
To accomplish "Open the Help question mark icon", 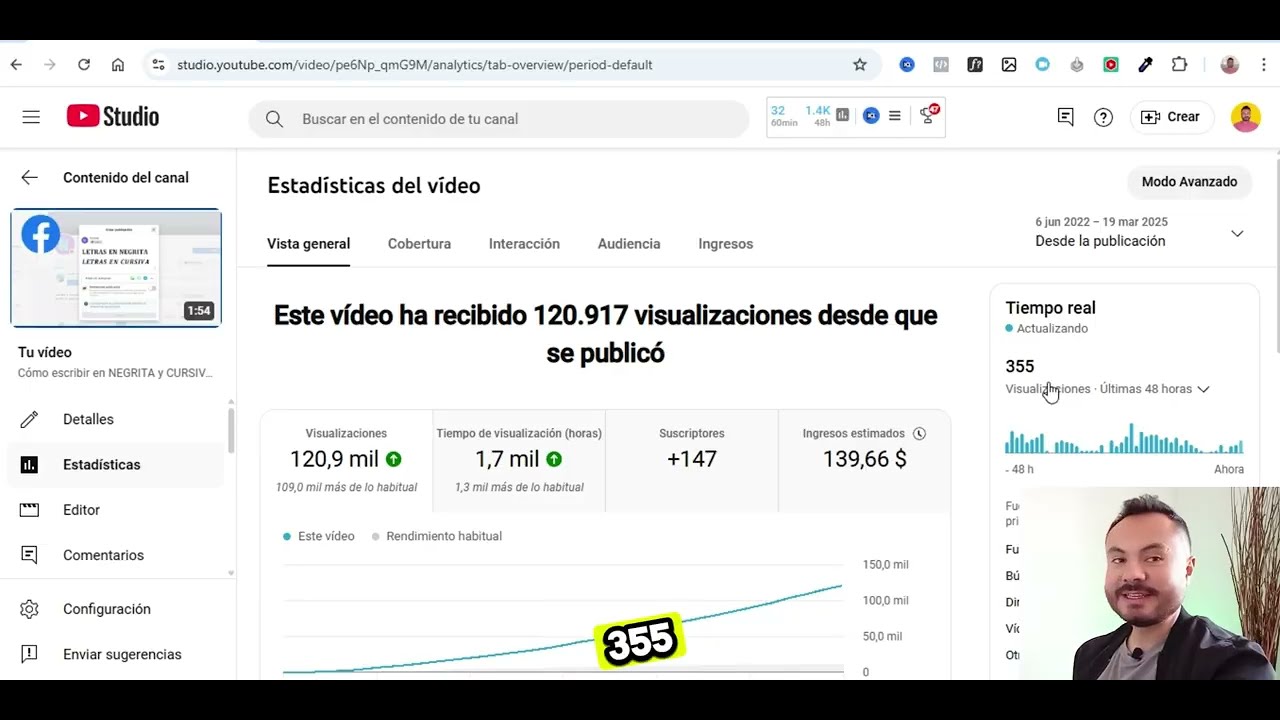I will 1103,117.
